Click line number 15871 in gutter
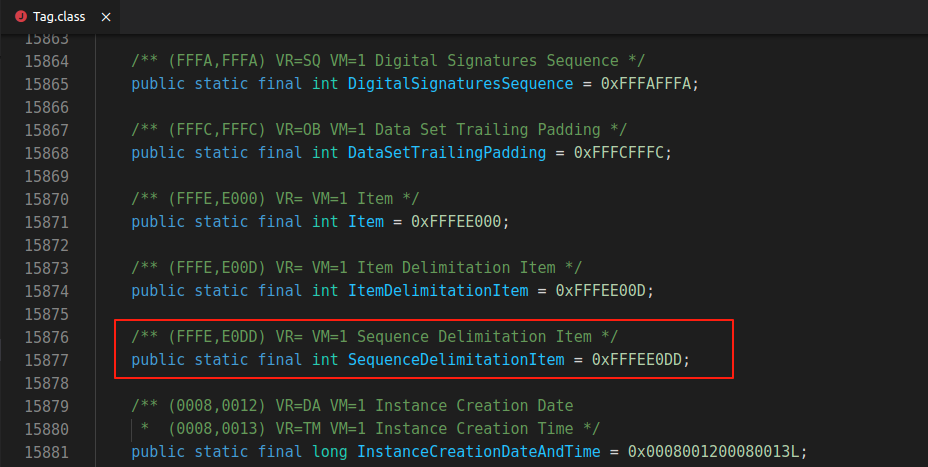 pos(47,222)
